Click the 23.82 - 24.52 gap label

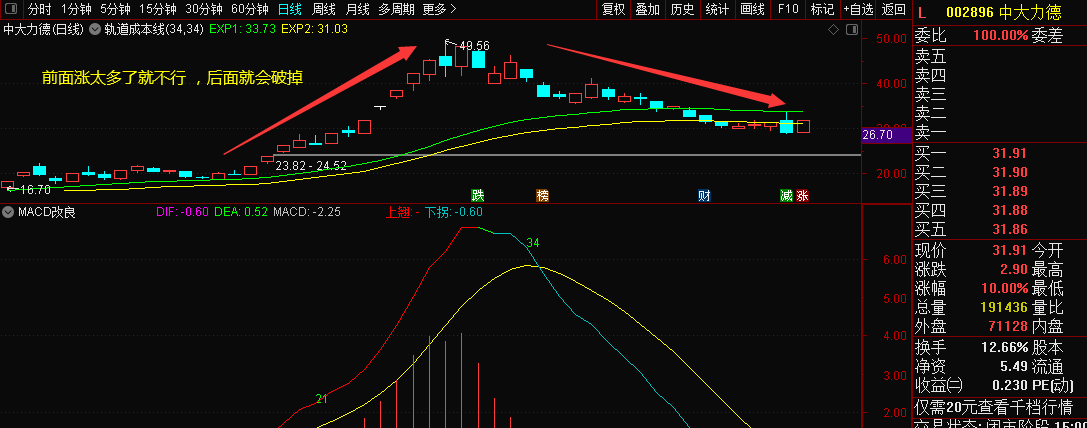point(311,166)
